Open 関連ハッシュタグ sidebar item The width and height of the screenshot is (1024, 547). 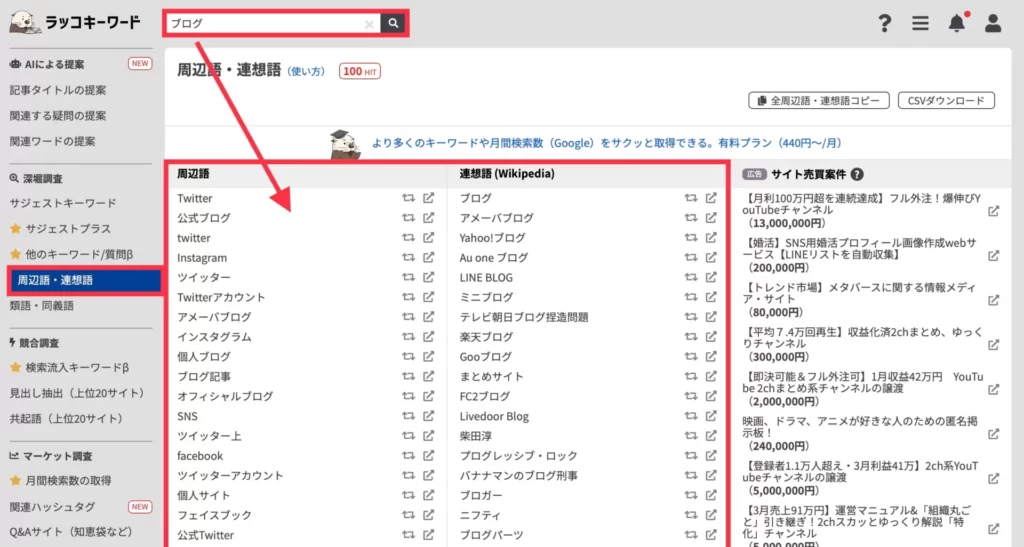52,507
